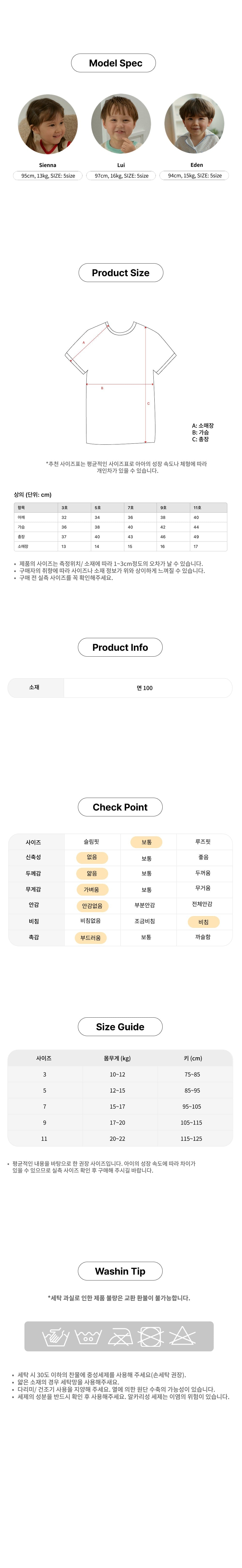Click Eden's model photo
The width and height of the screenshot is (242, 1568).
pos(195,124)
